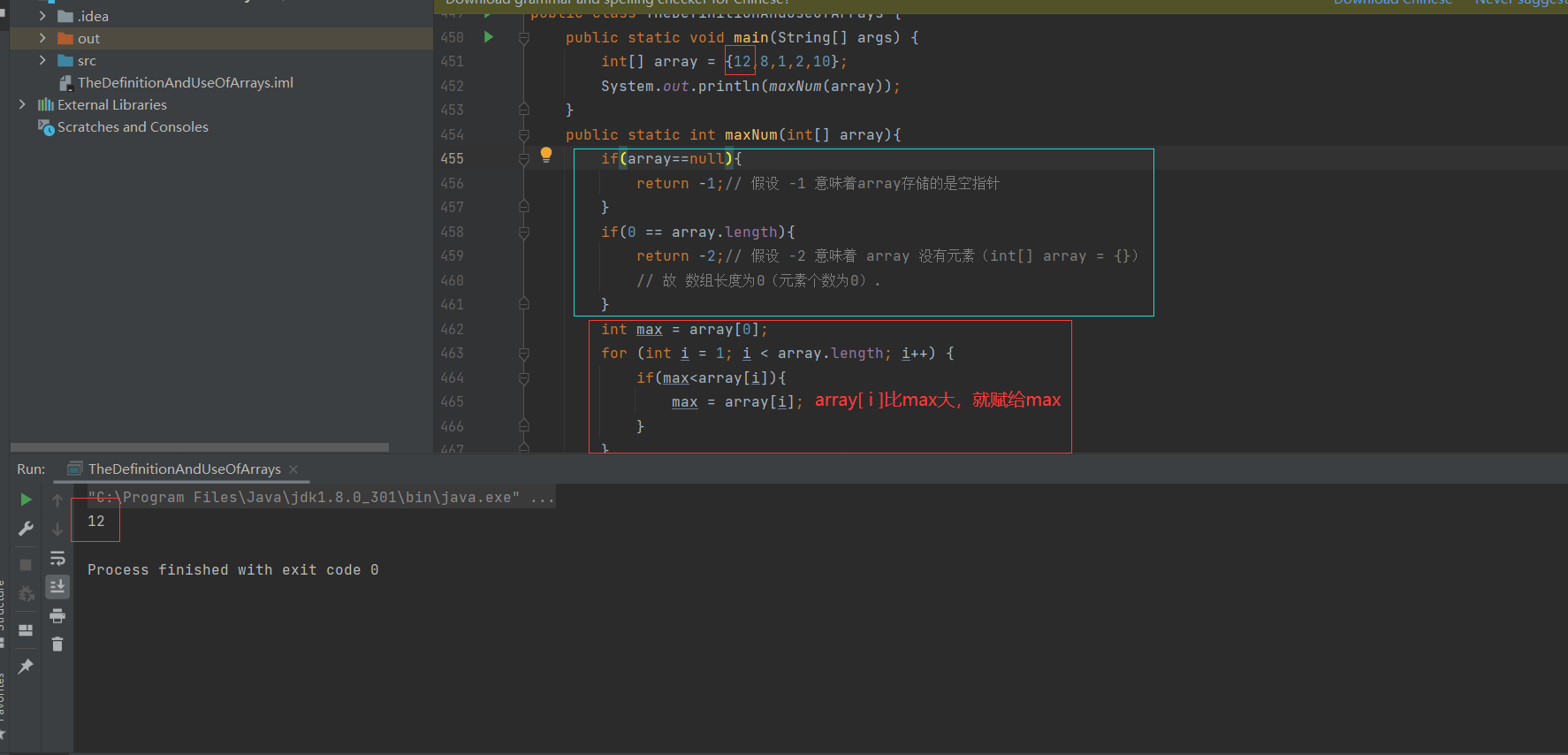
Task: Click the orange out folder icon
Action: 65,38
